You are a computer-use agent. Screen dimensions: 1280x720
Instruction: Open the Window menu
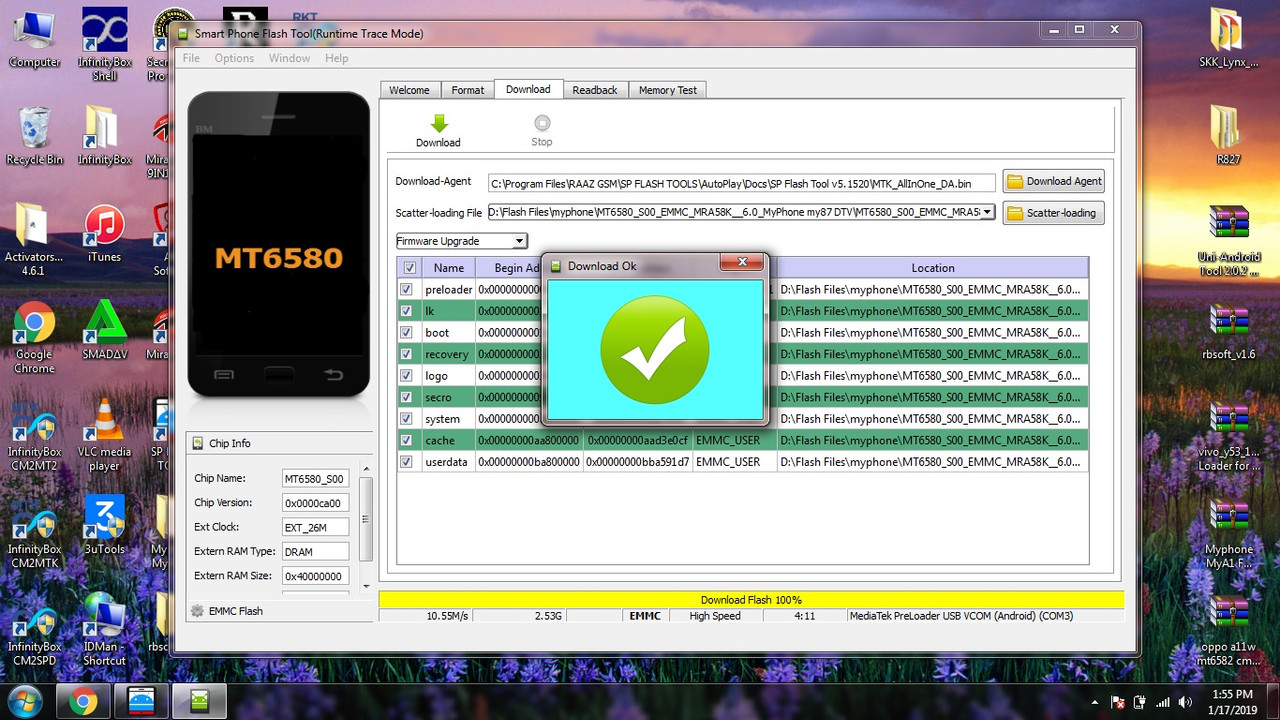click(289, 58)
